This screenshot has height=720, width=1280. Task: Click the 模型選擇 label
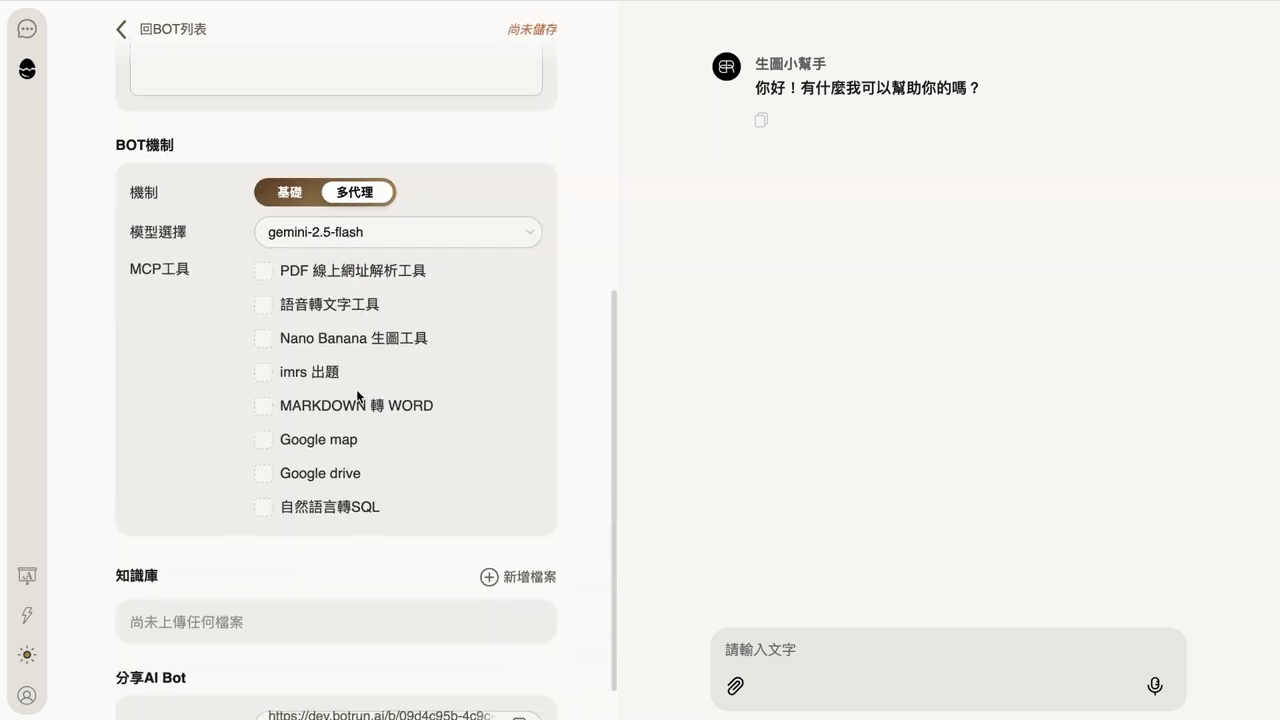click(158, 232)
